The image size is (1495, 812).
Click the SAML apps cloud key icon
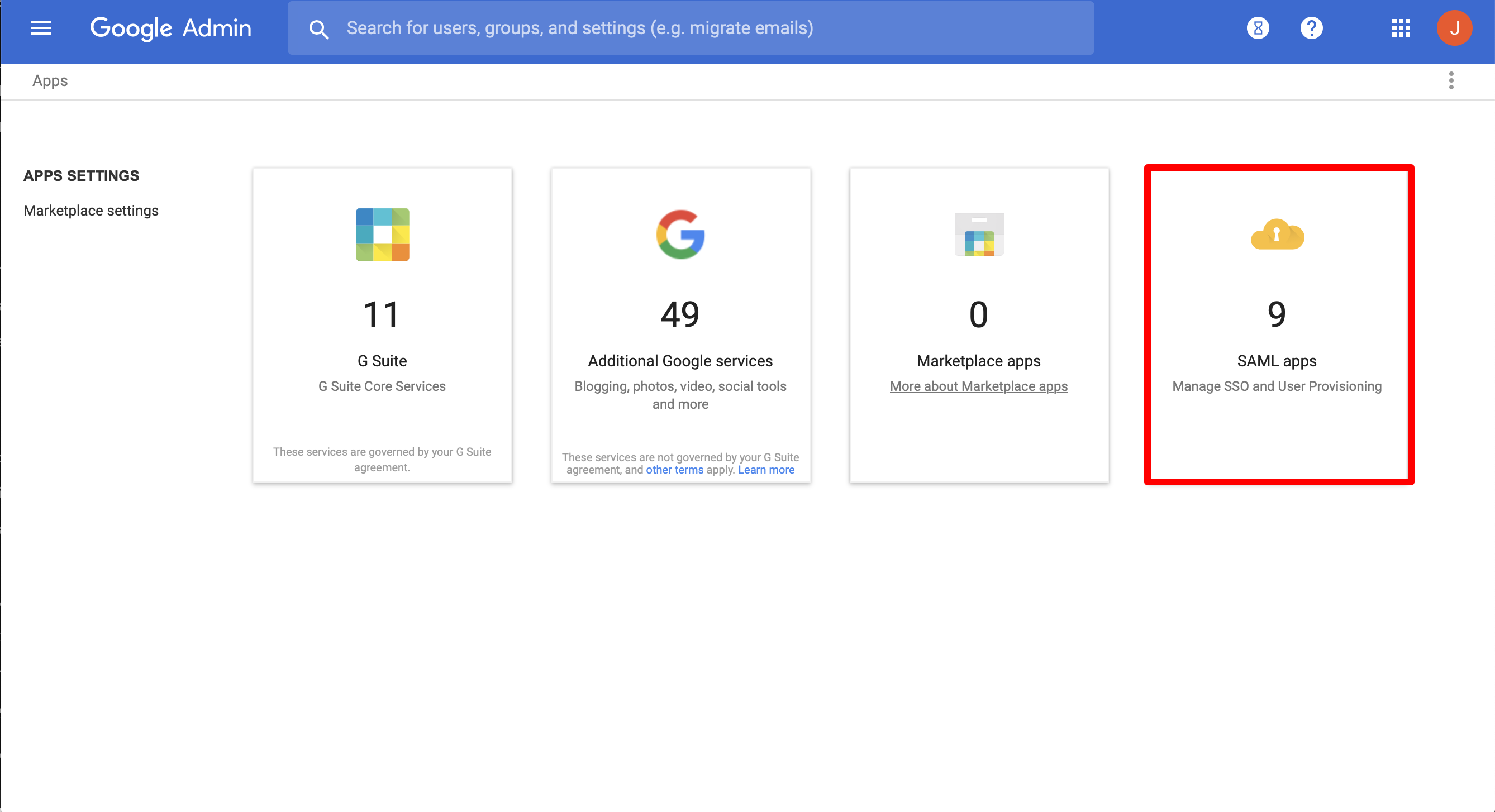[x=1277, y=235]
